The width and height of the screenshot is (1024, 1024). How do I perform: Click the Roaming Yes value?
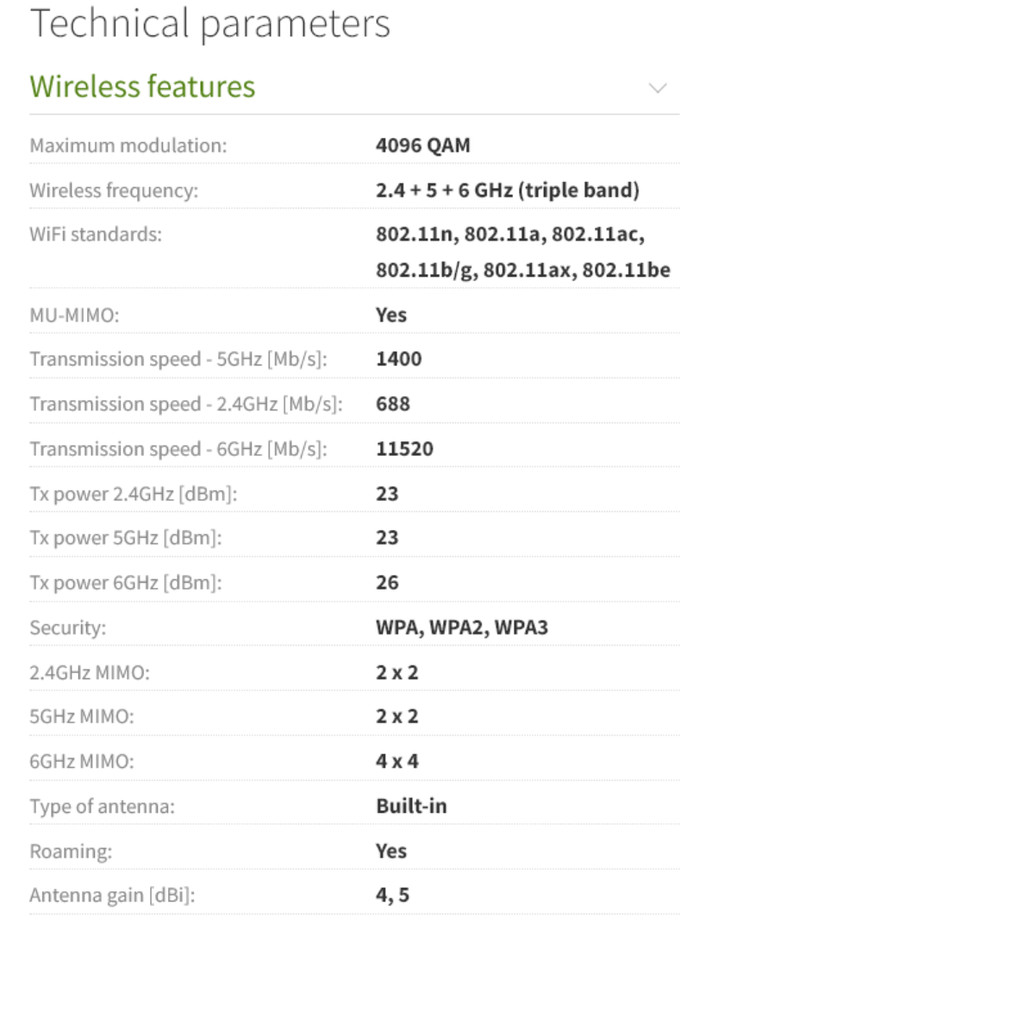[x=390, y=850]
